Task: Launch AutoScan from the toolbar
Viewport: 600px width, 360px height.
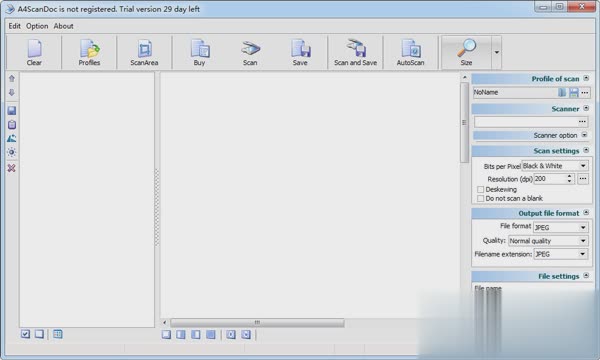Action: point(411,52)
